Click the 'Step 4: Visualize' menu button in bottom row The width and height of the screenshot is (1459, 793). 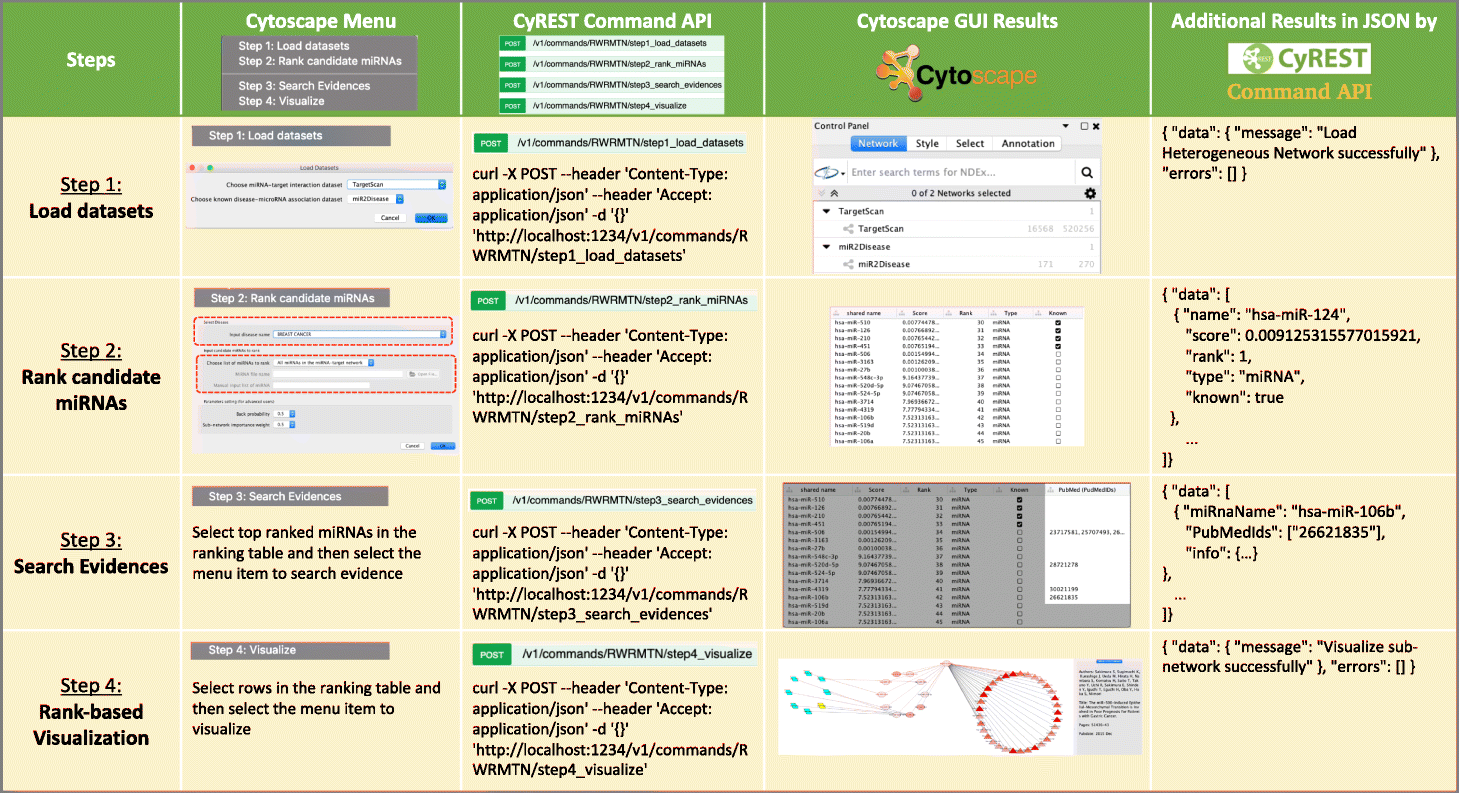click(x=290, y=650)
